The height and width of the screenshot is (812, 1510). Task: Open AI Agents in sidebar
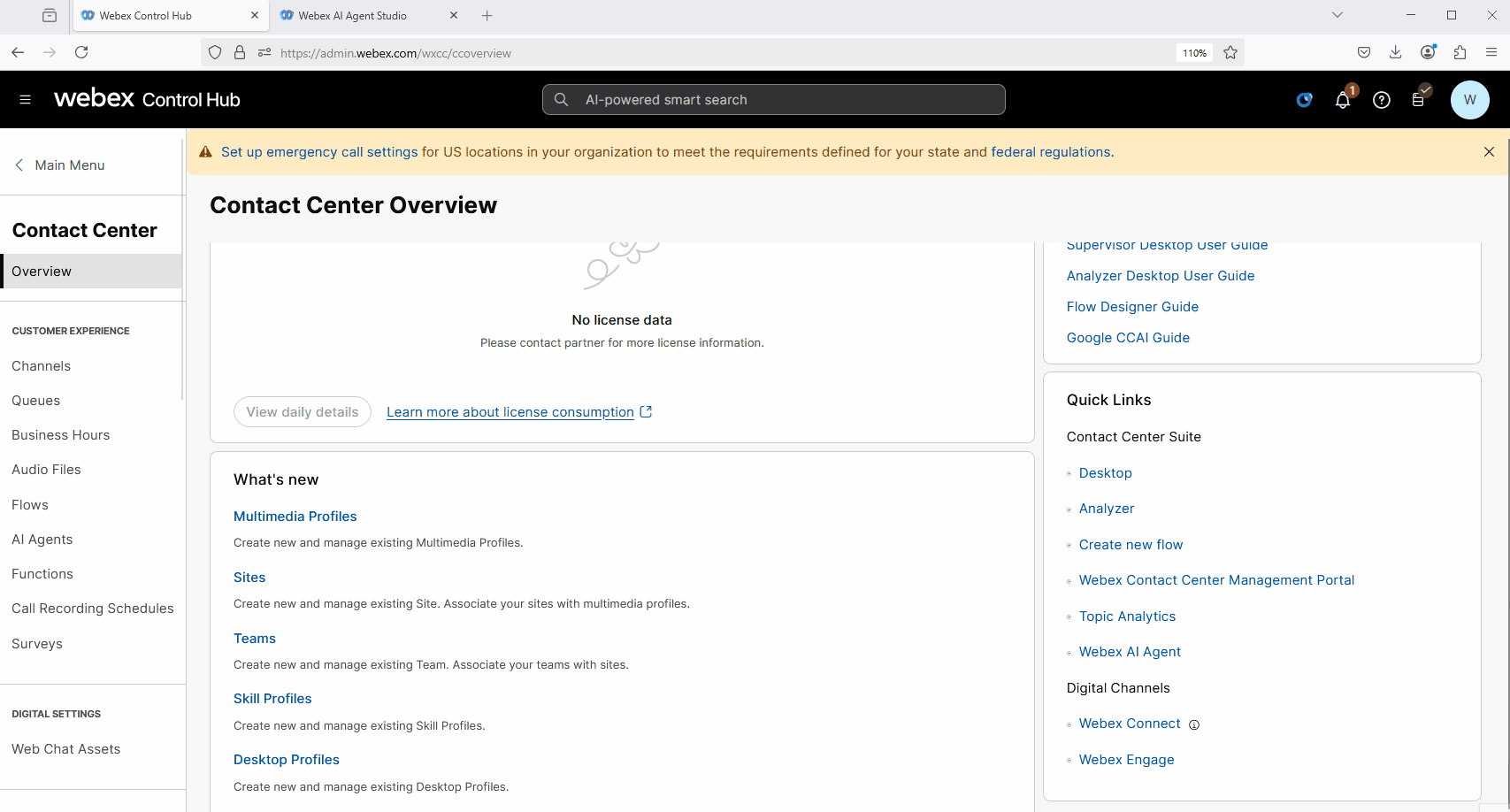point(42,540)
